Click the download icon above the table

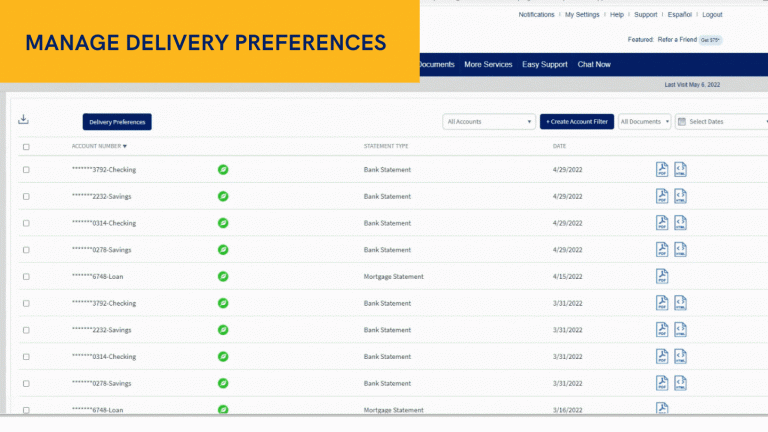click(x=24, y=120)
